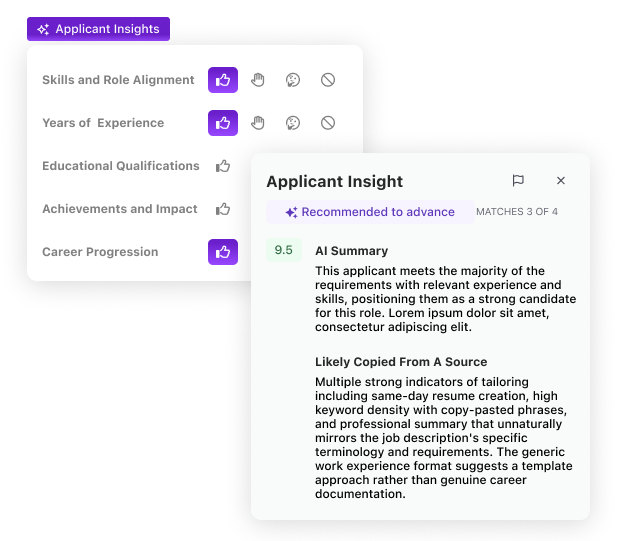The image size is (623, 541).
Task: Click the sparkle icon beside Recommended to advance
Action: point(291,213)
